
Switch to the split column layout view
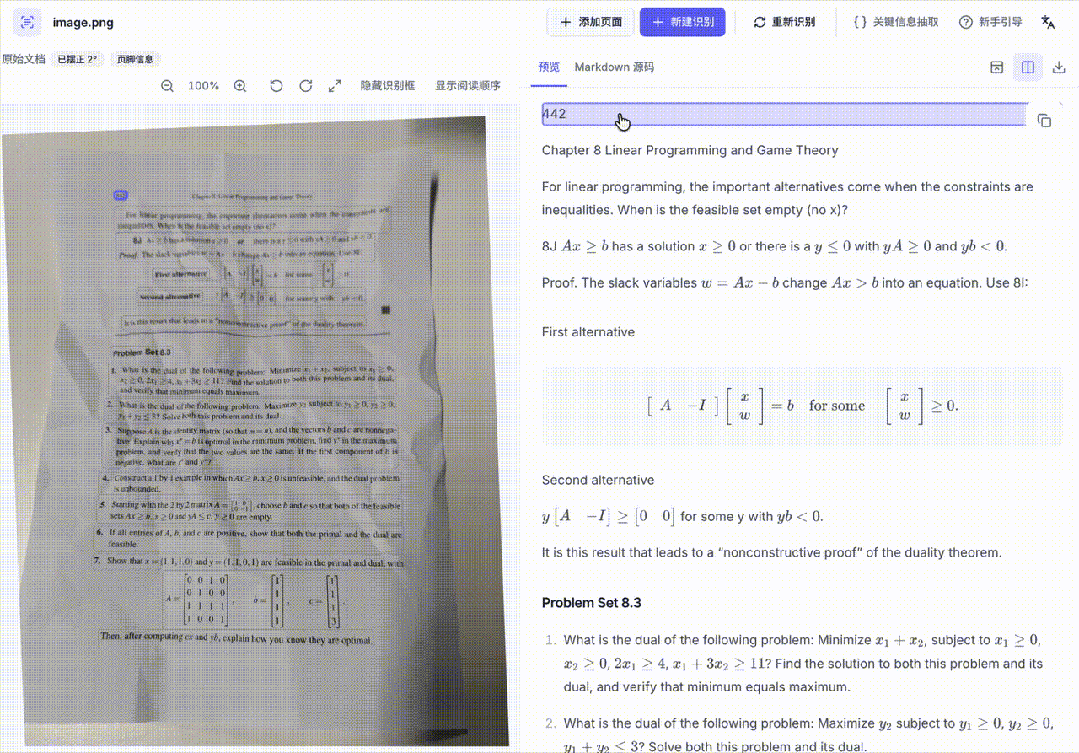point(1027,67)
